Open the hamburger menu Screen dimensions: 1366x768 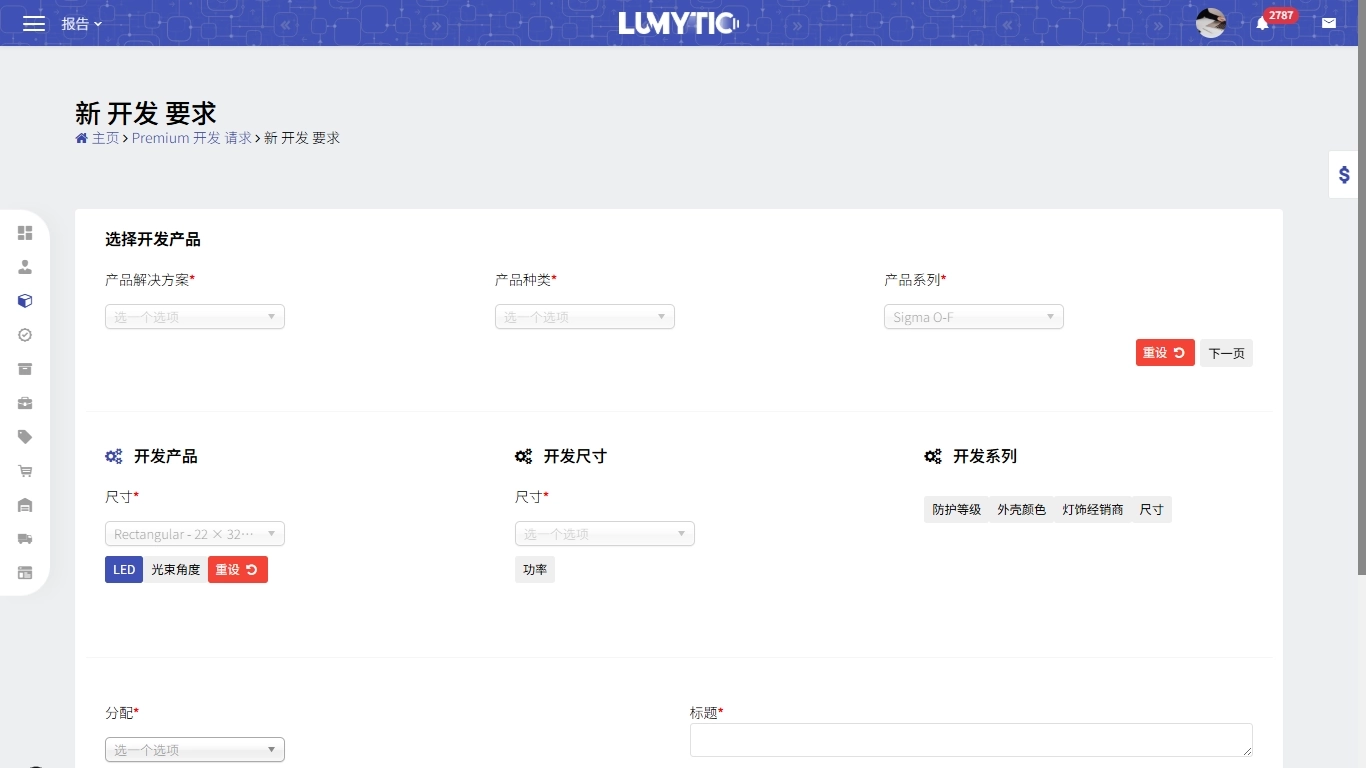click(34, 23)
